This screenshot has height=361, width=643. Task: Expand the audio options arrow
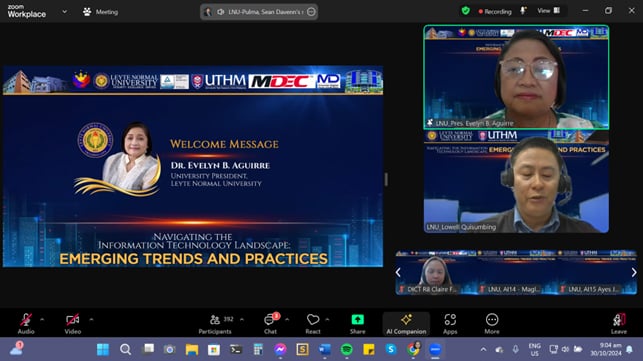(42, 319)
